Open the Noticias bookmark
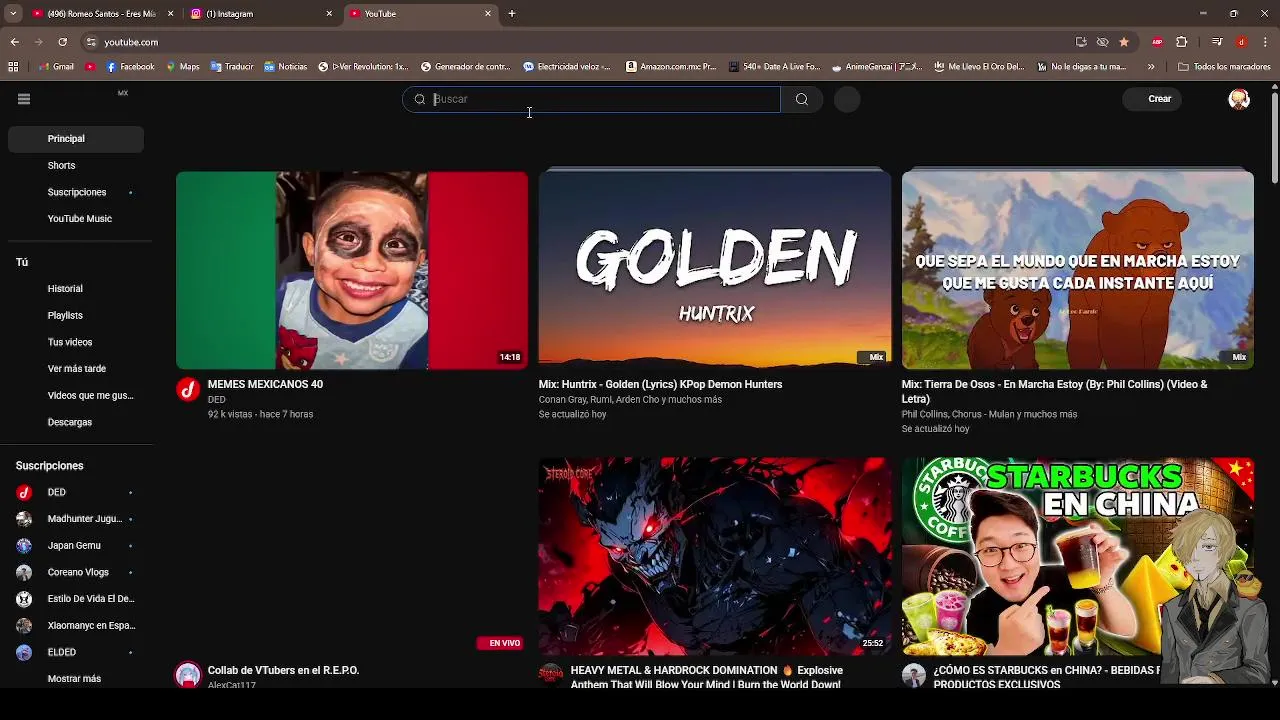This screenshot has height=720, width=1280. point(286,67)
